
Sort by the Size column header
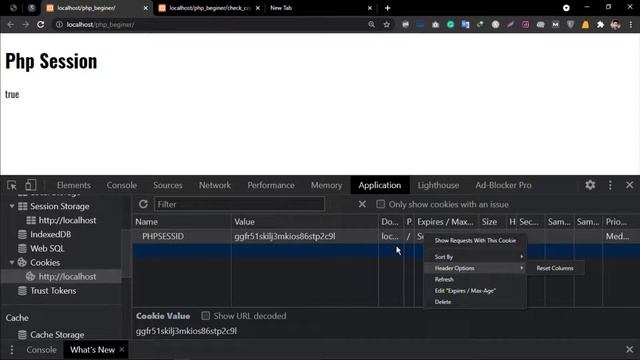tap(491, 222)
